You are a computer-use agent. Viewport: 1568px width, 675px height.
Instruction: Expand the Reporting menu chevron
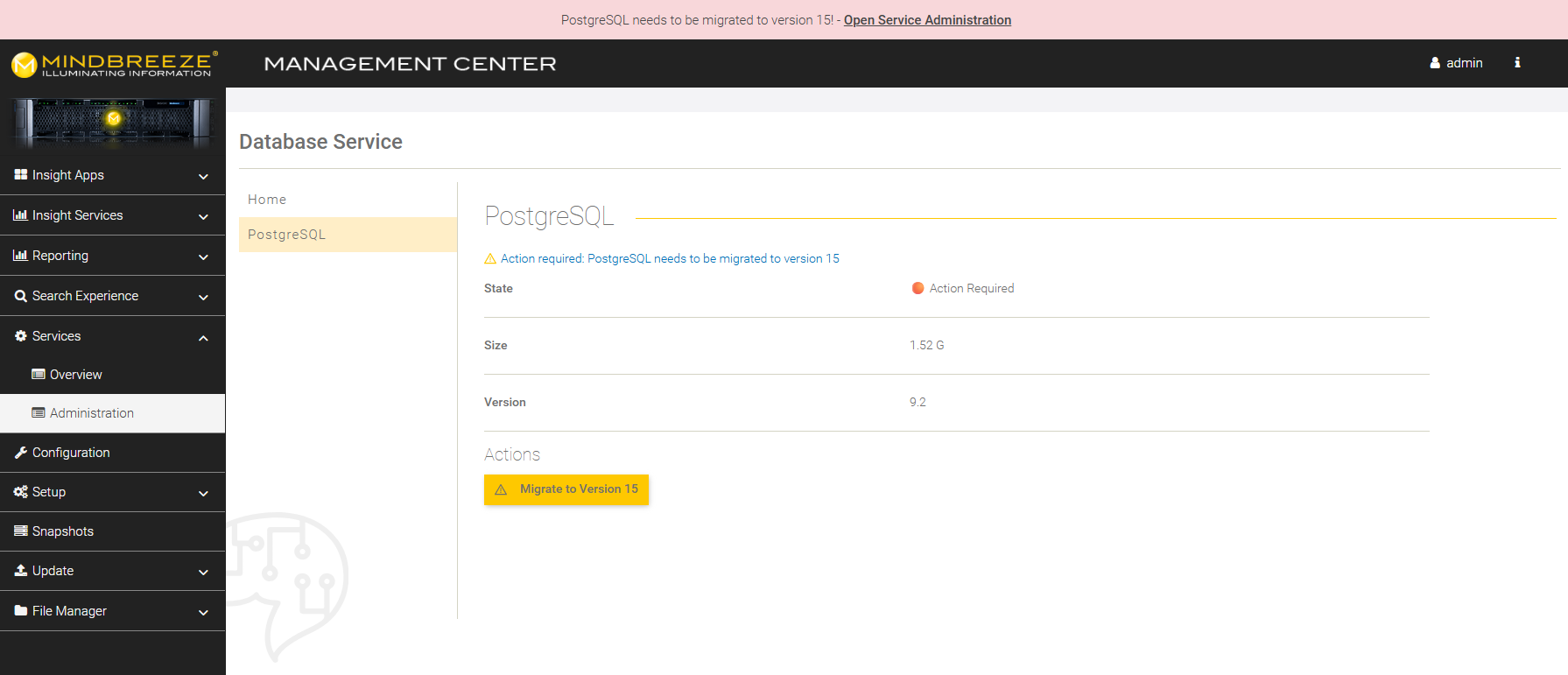[203, 257]
